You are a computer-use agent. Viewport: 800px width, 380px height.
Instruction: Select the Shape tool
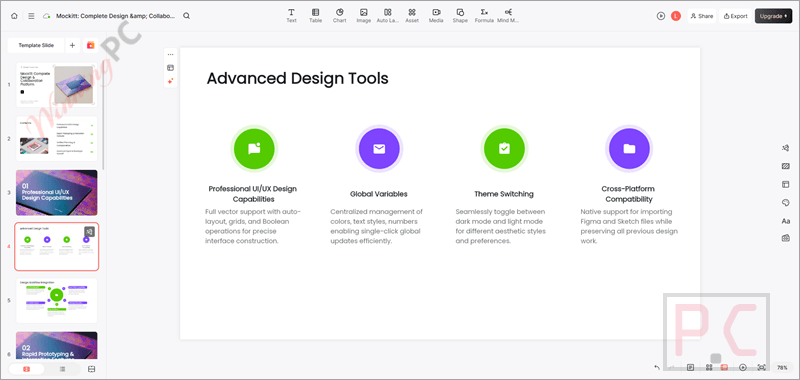460,15
